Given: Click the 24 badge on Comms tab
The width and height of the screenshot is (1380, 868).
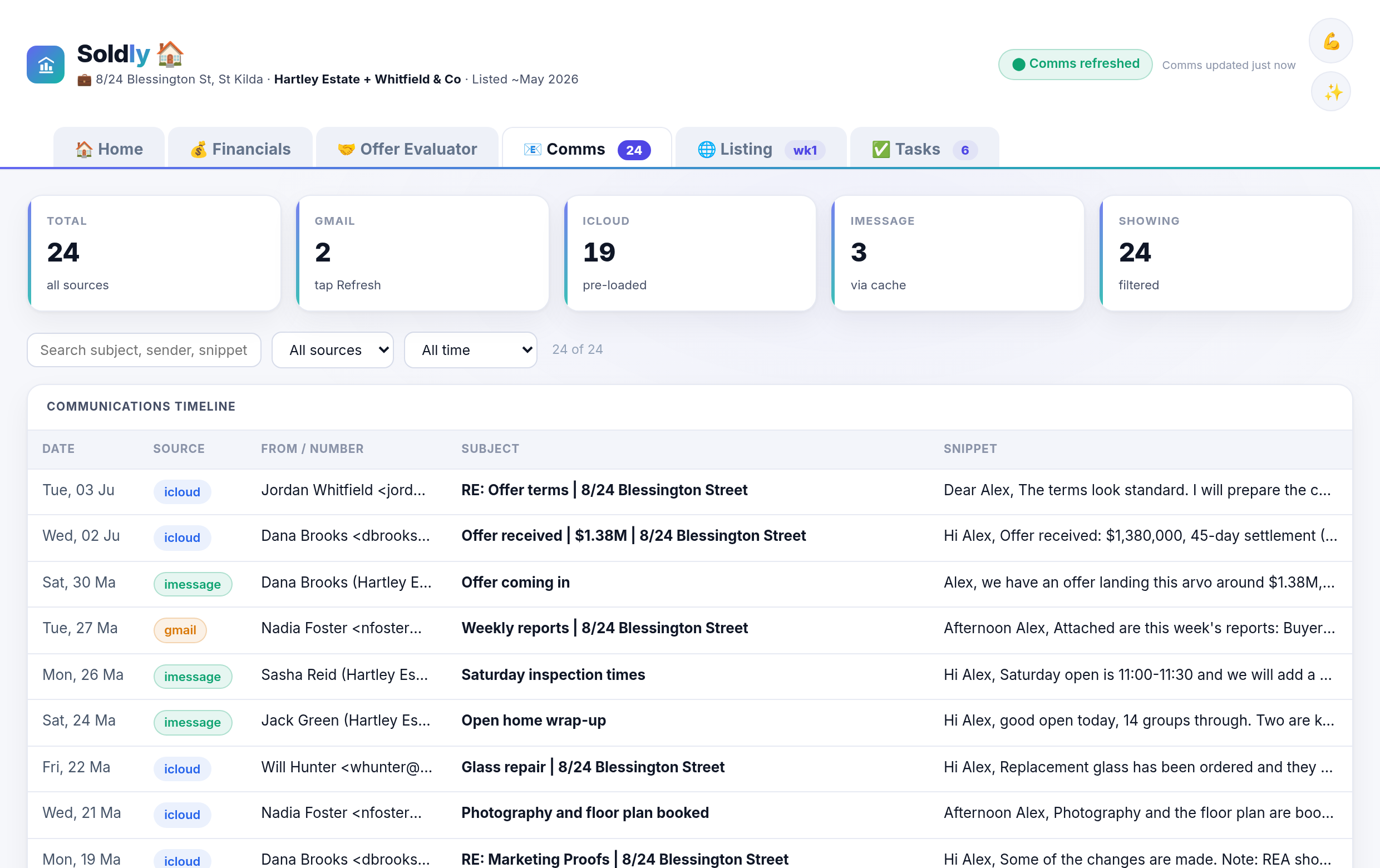Looking at the screenshot, I should pyautogui.click(x=634, y=150).
